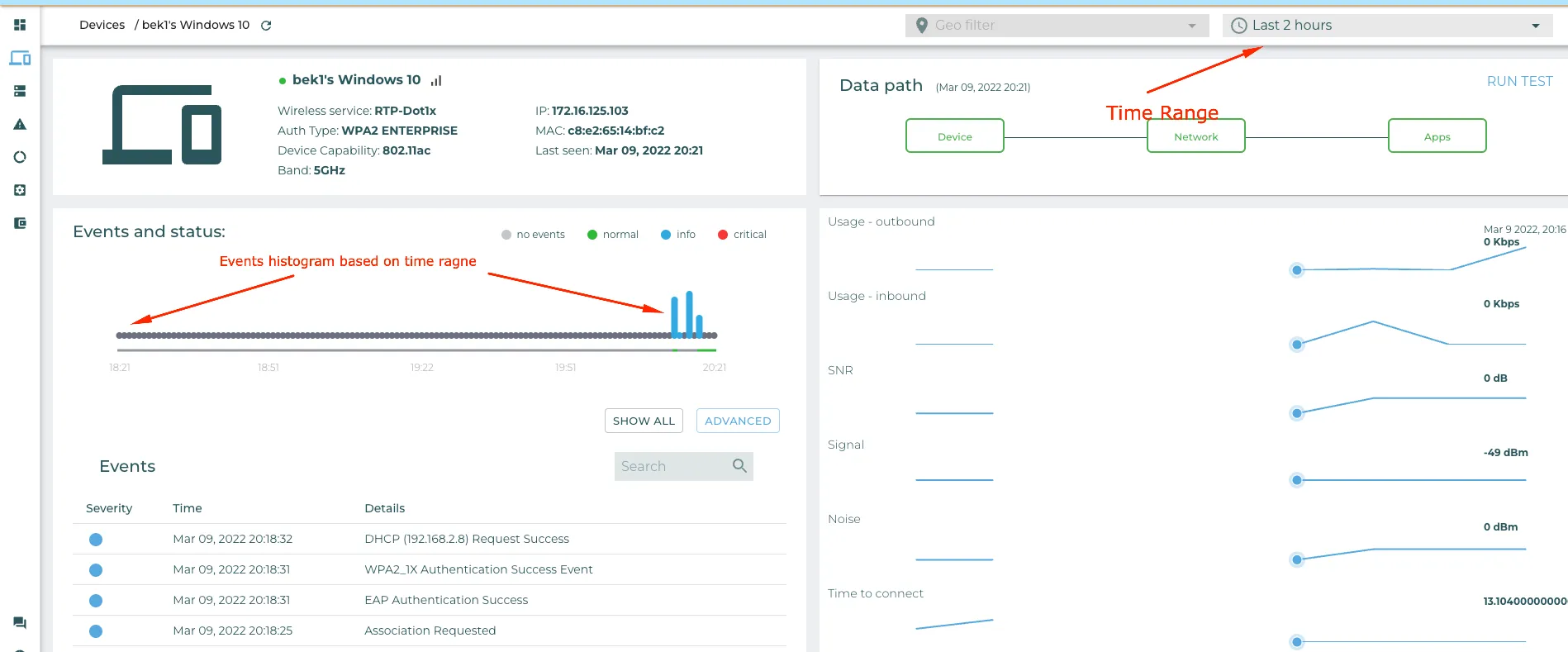This screenshot has height=652, width=1568.
Task: Click the Details column header
Action: [x=385, y=508]
